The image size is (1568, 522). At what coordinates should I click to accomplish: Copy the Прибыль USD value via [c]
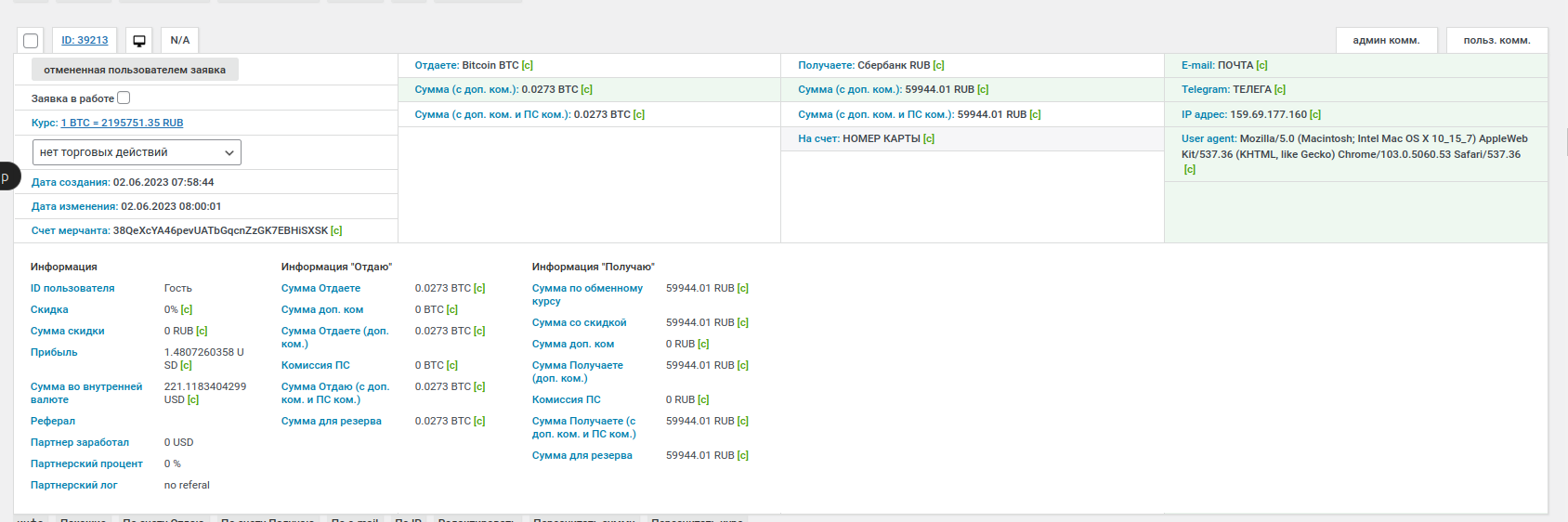point(186,365)
